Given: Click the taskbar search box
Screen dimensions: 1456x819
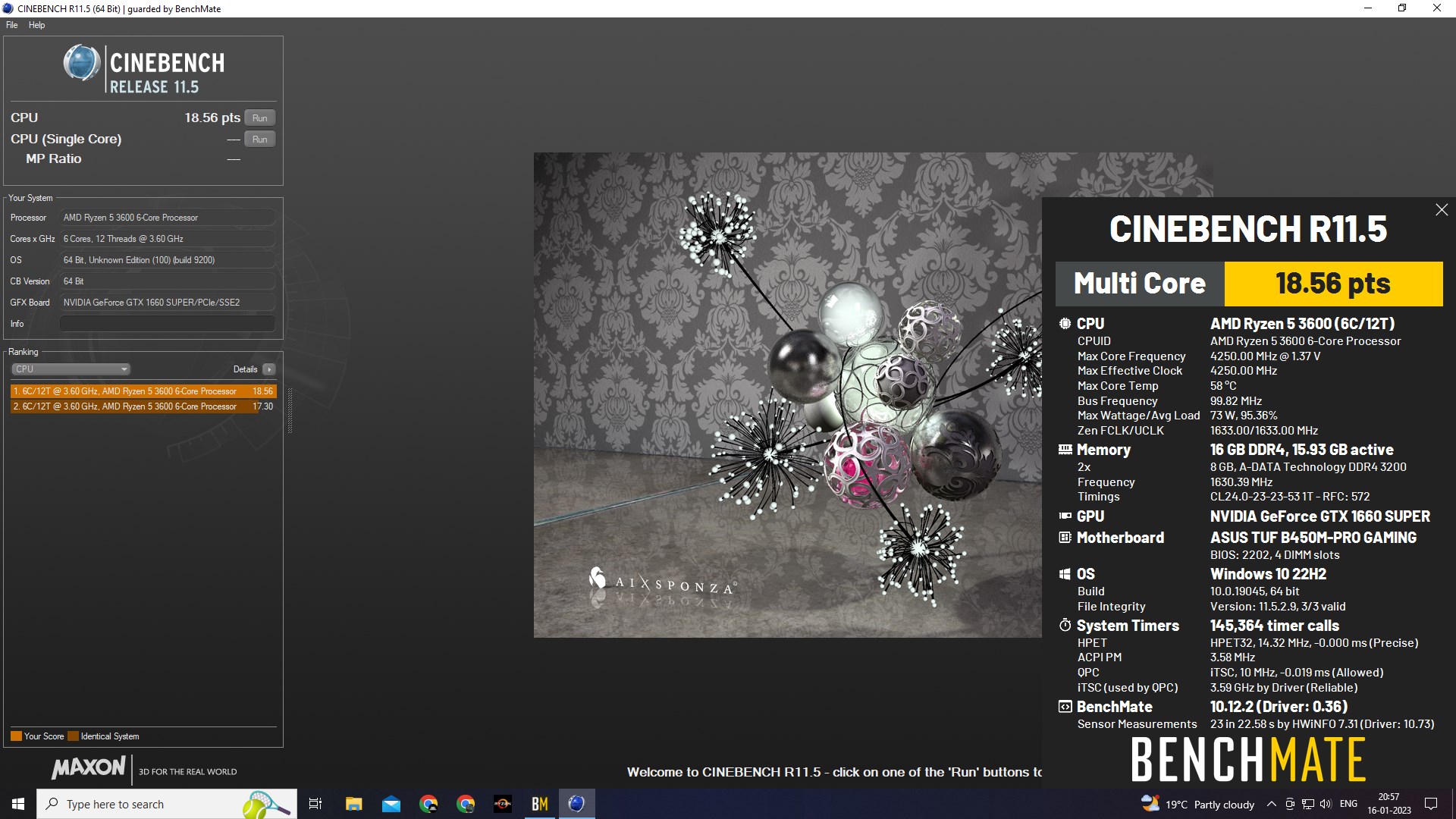Looking at the screenshot, I should [166, 804].
